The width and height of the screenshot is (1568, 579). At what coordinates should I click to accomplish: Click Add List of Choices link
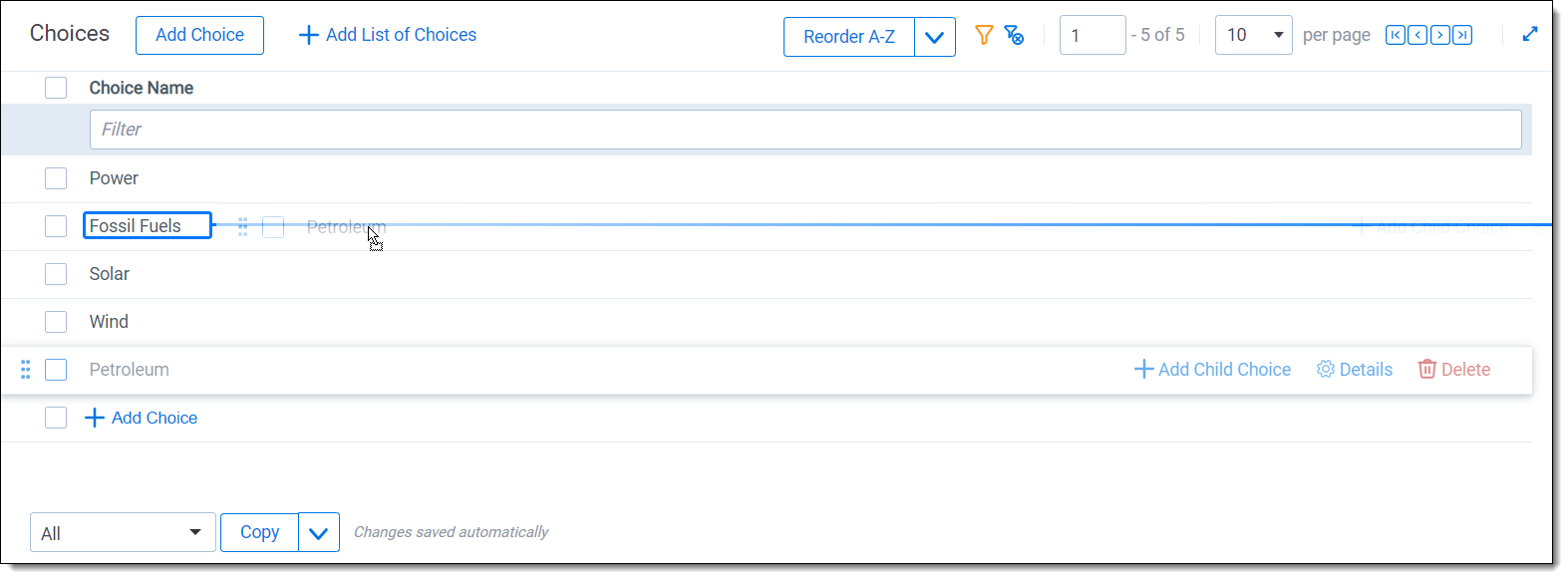point(388,35)
